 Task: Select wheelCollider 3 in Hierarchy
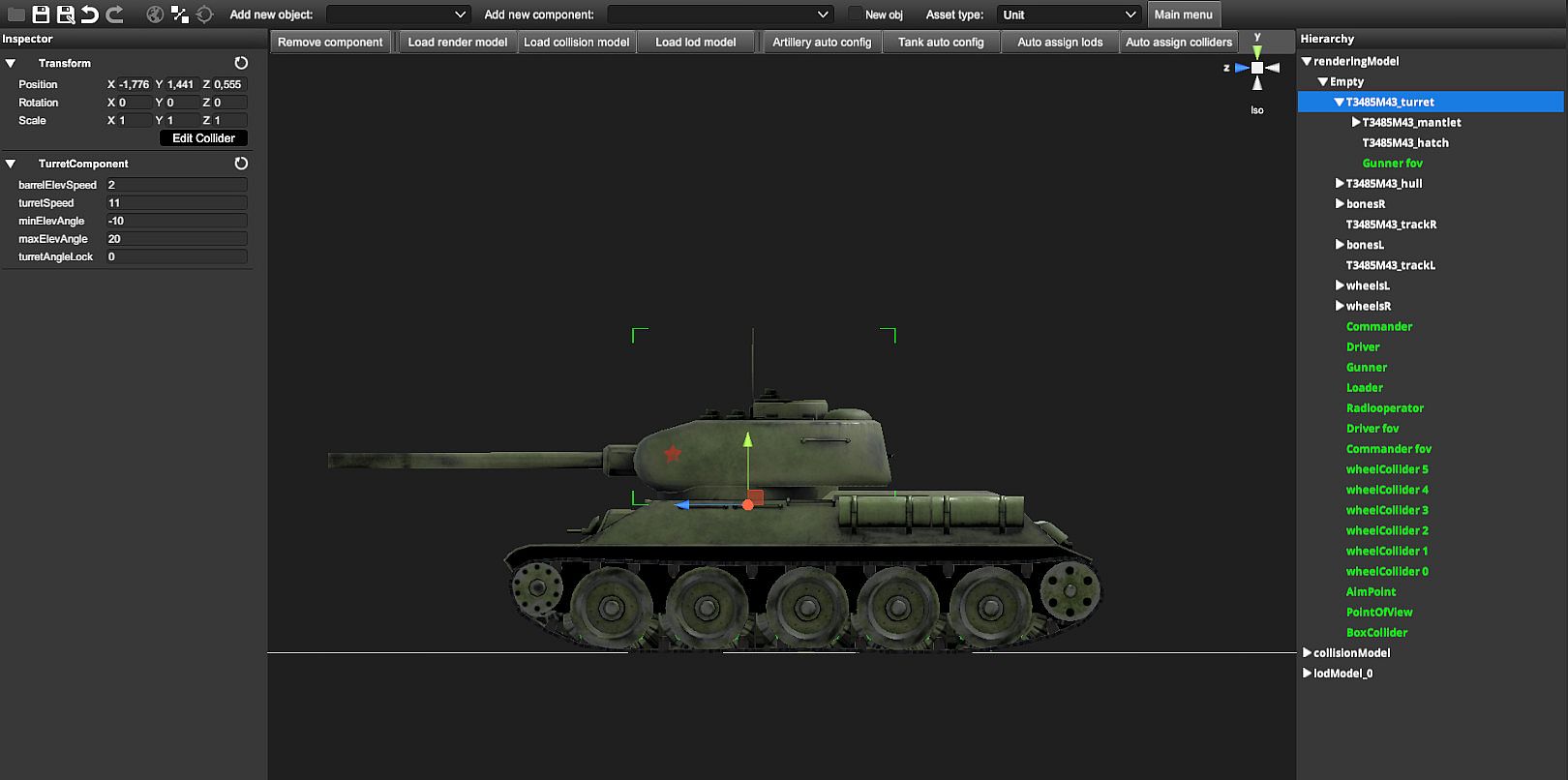tap(1387, 510)
